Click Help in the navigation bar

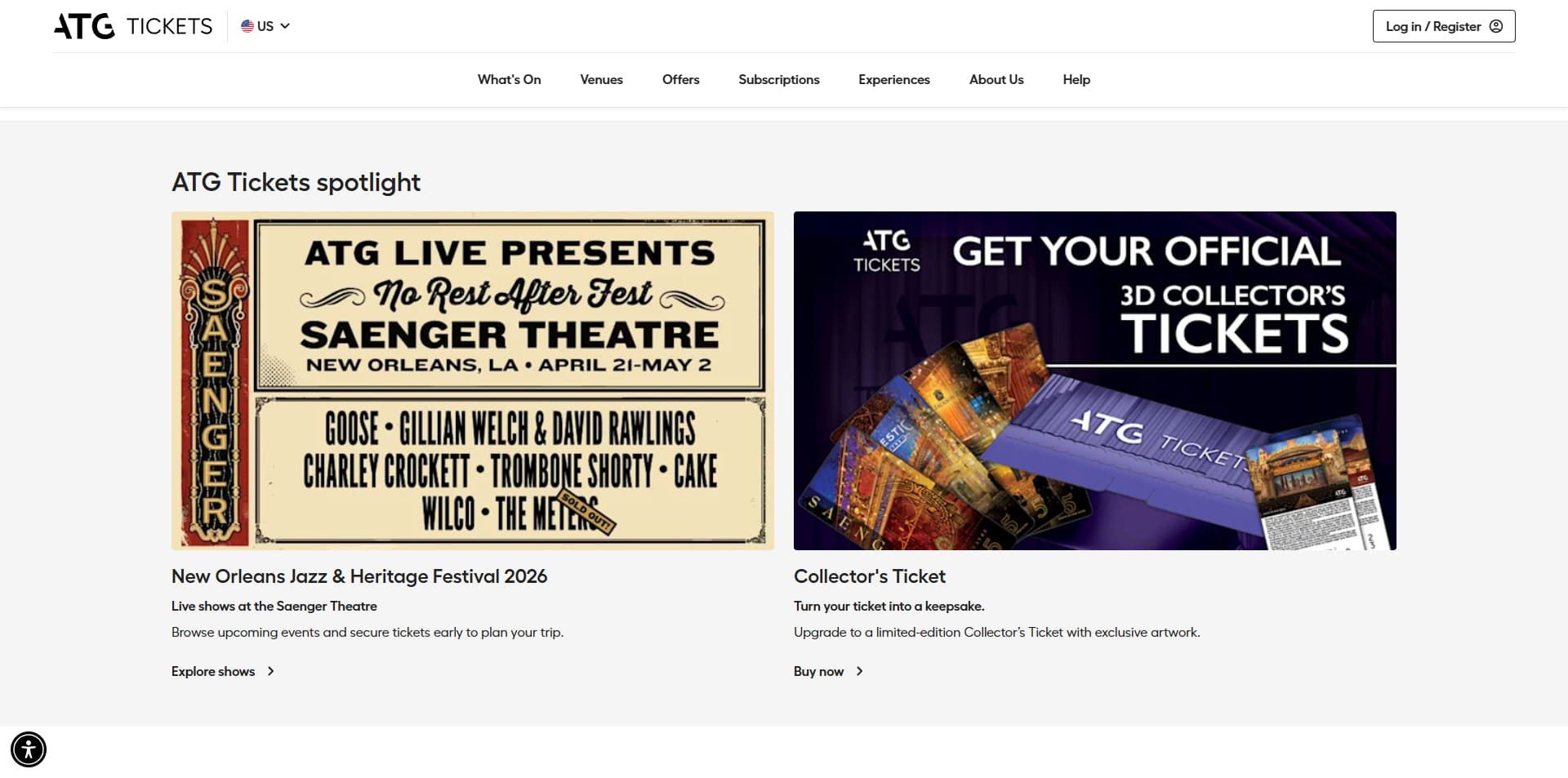coord(1076,79)
